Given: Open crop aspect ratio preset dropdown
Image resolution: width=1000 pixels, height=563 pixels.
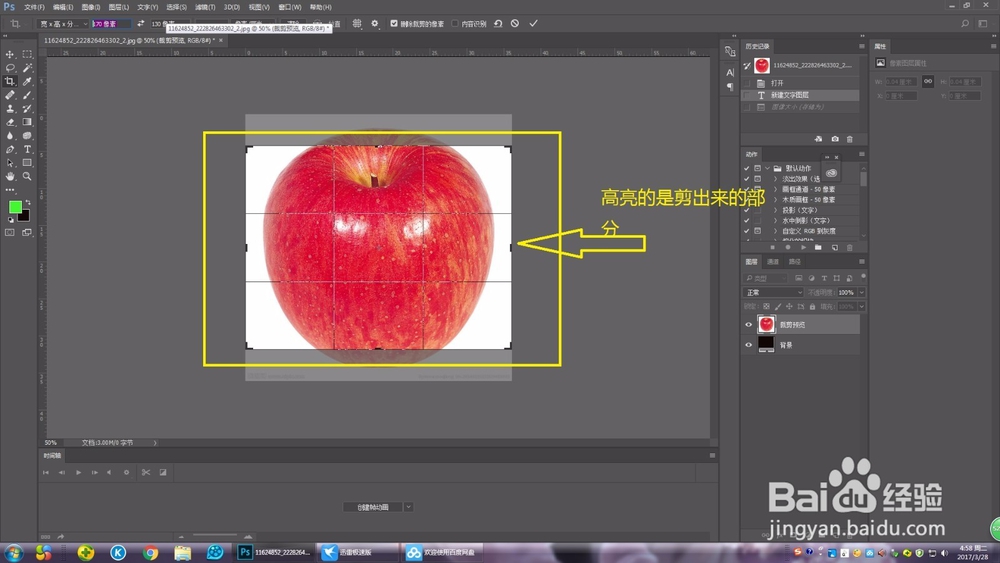Looking at the screenshot, I should [x=62, y=24].
